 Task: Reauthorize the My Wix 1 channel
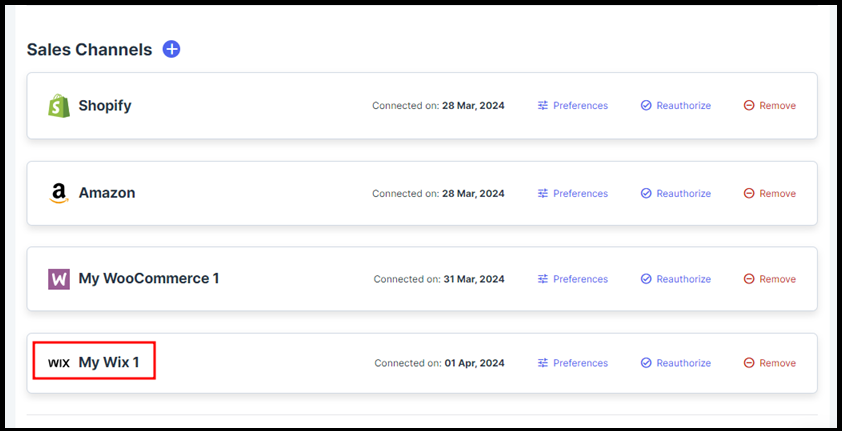(683, 364)
